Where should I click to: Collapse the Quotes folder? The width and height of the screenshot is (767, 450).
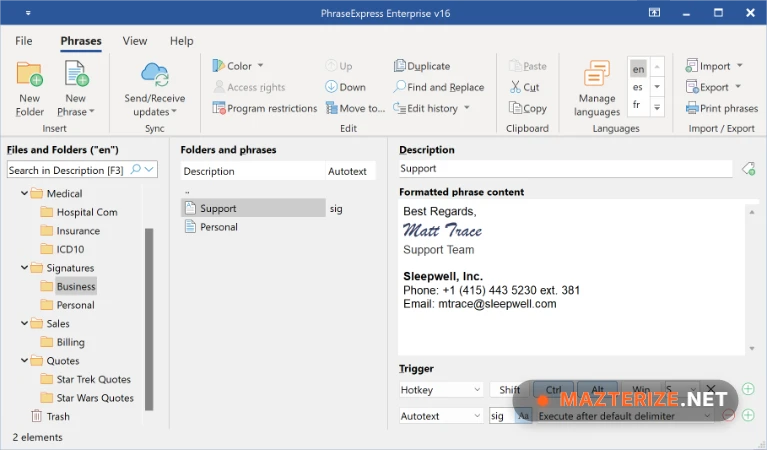click(x=24, y=360)
